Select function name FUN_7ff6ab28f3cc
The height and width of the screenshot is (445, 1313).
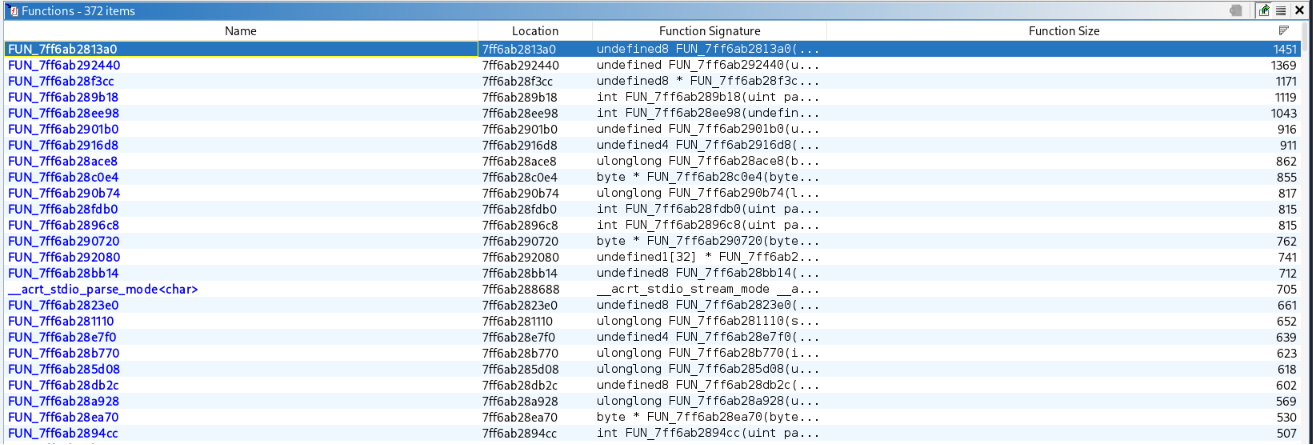point(62,81)
